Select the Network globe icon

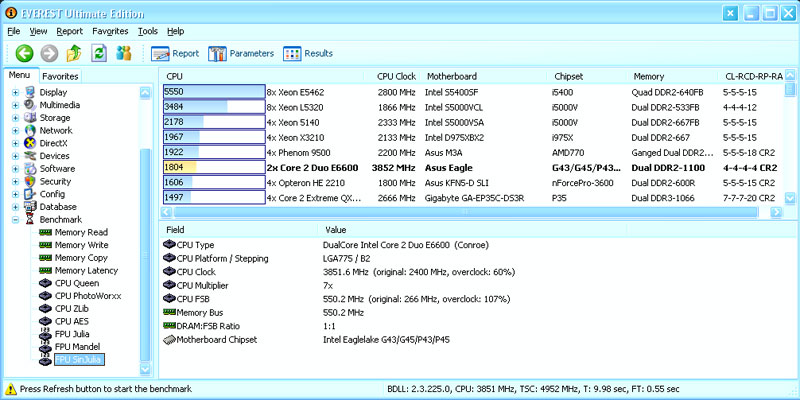30,131
